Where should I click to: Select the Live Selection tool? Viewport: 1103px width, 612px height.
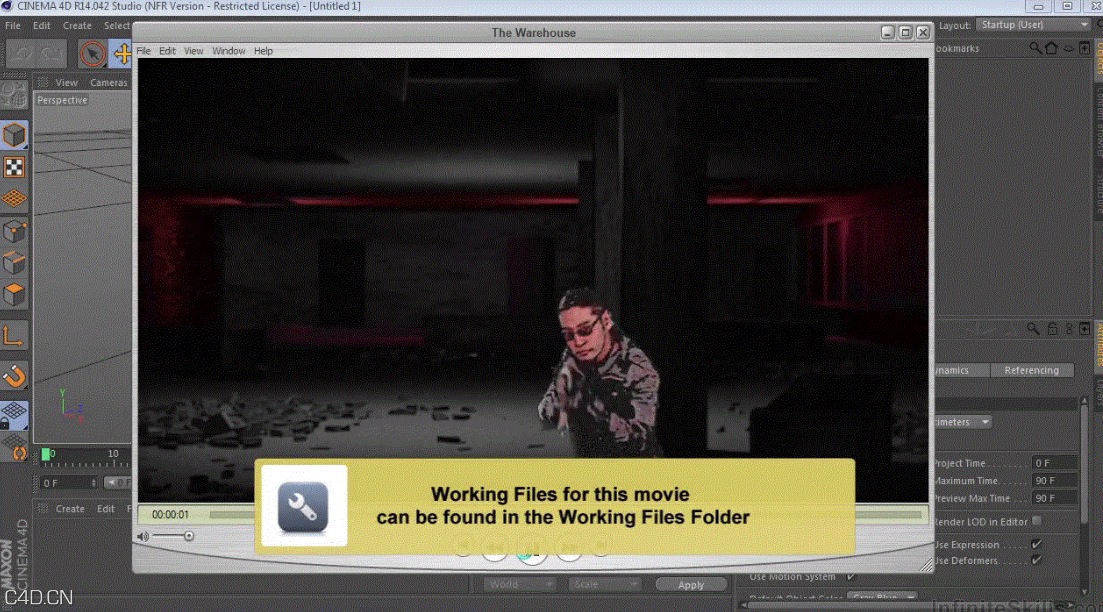click(91, 53)
